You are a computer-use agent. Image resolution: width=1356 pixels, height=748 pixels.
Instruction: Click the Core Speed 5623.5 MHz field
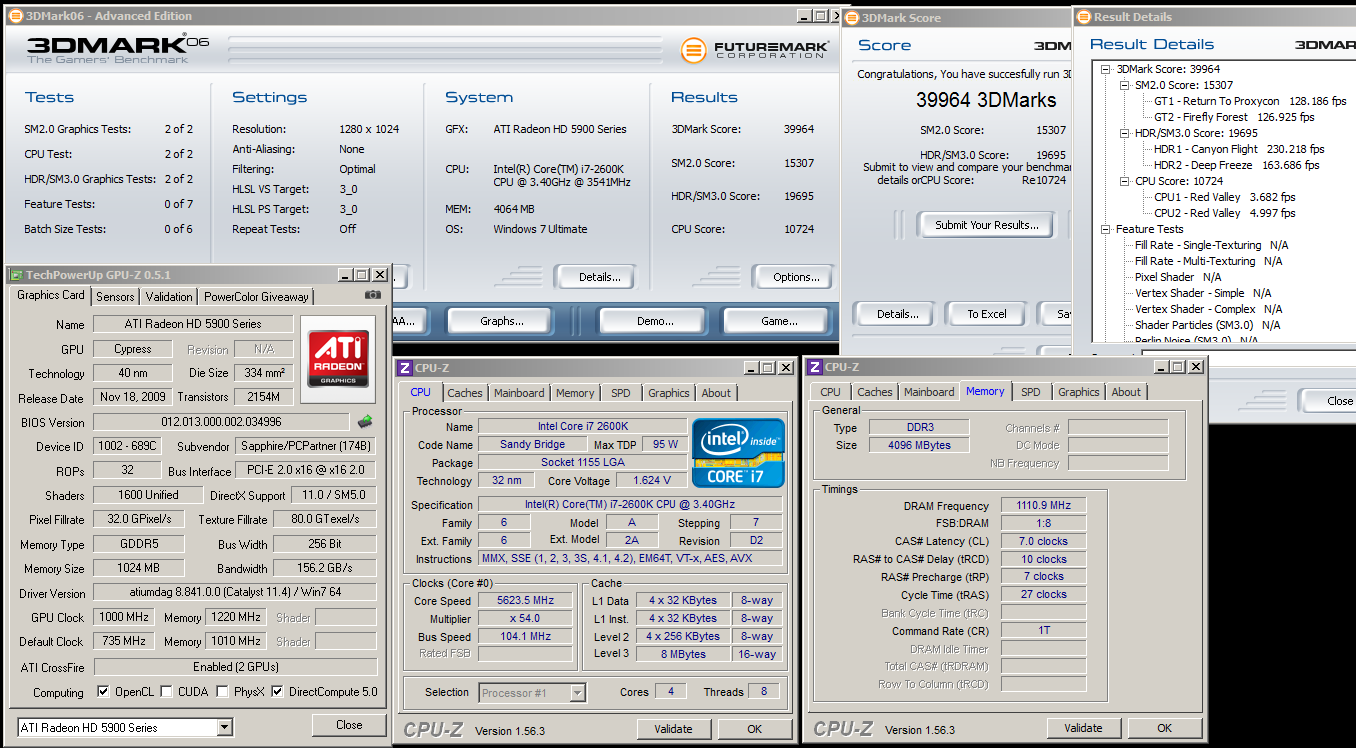(x=525, y=601)
